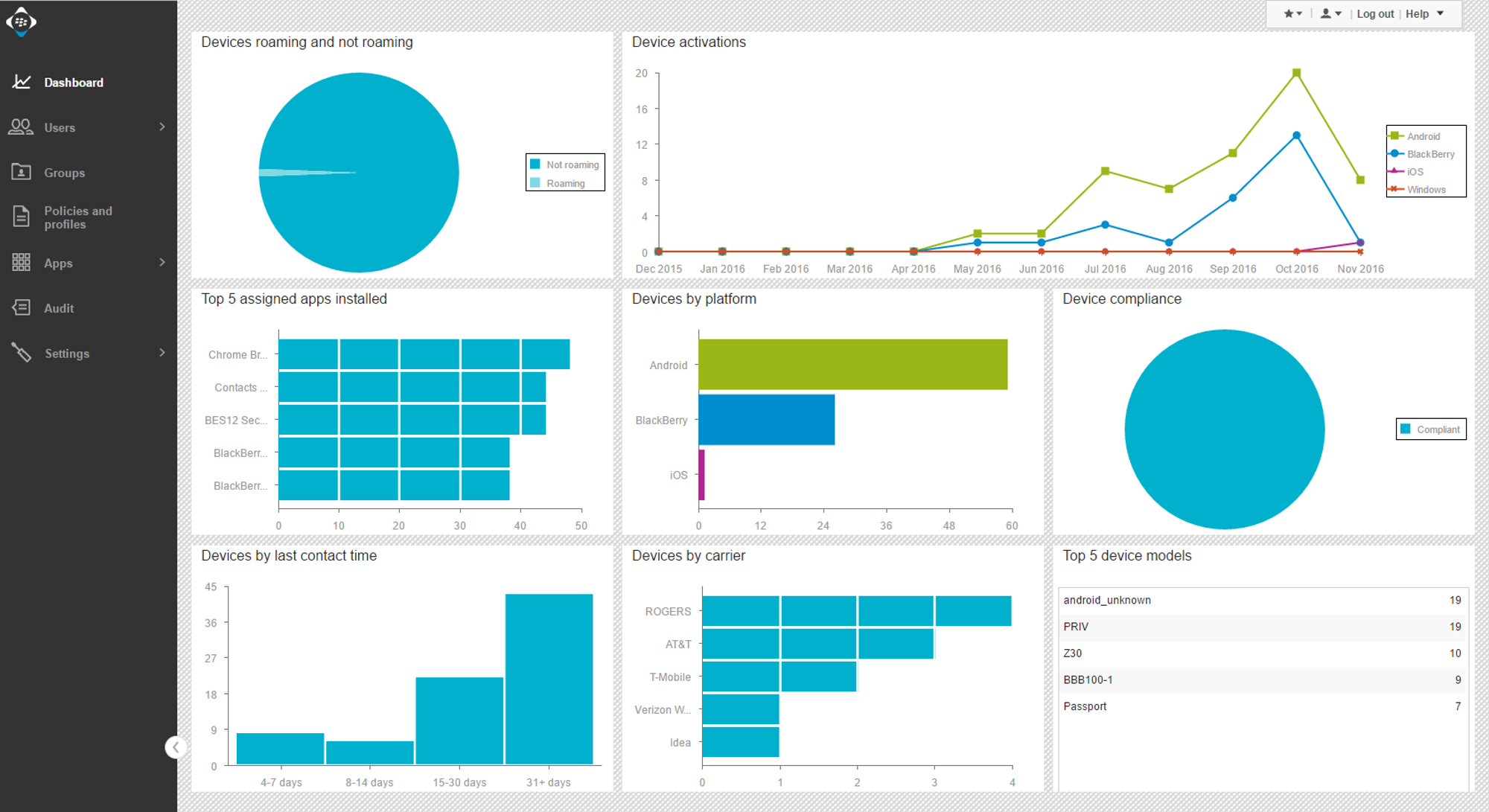The image size is (1489, 812).
Task: Select the Dashboard chart icon in sidebar
Action: pos(21,82)
